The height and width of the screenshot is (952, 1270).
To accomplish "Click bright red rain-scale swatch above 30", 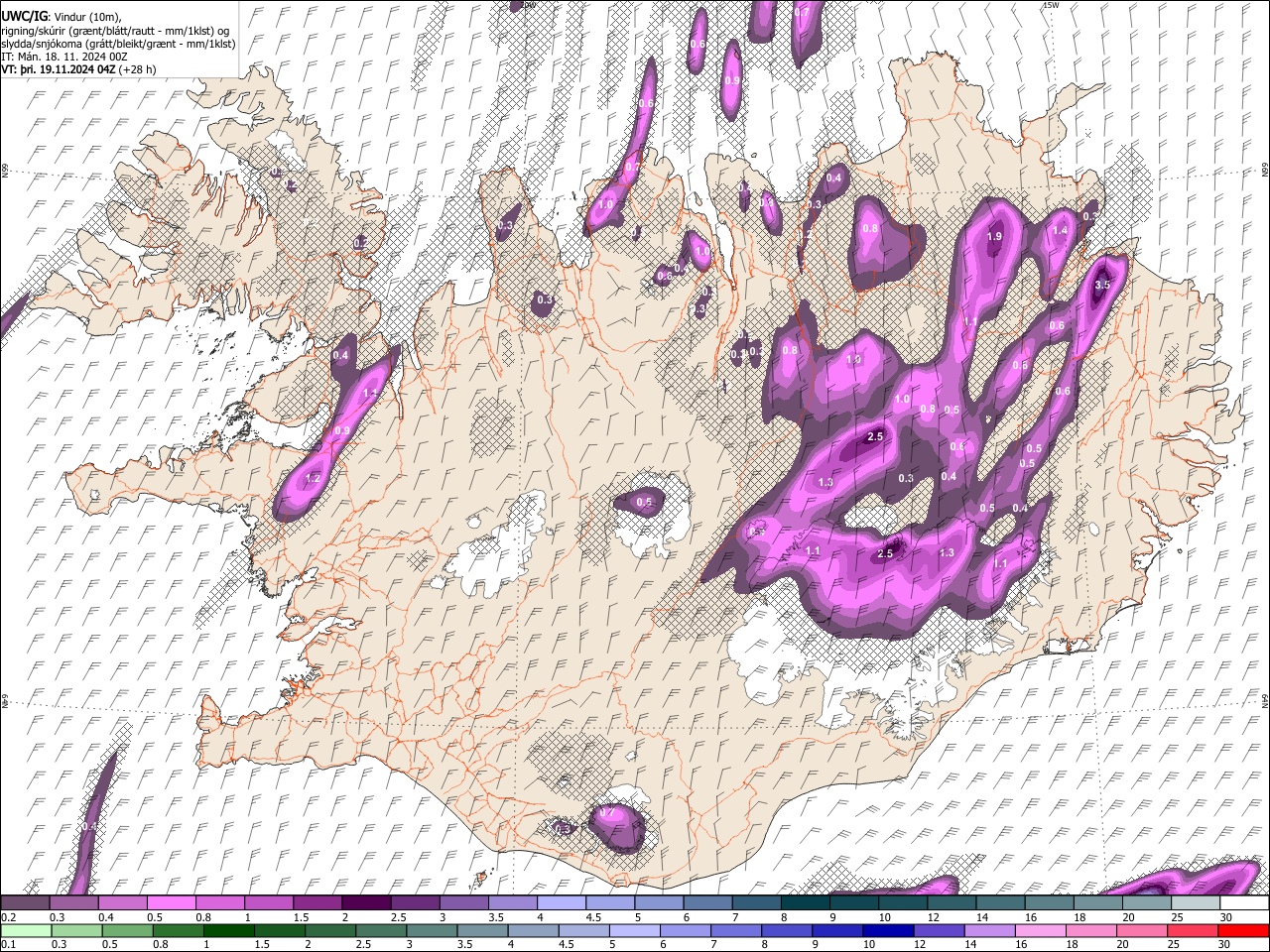I will (1244, 931).
